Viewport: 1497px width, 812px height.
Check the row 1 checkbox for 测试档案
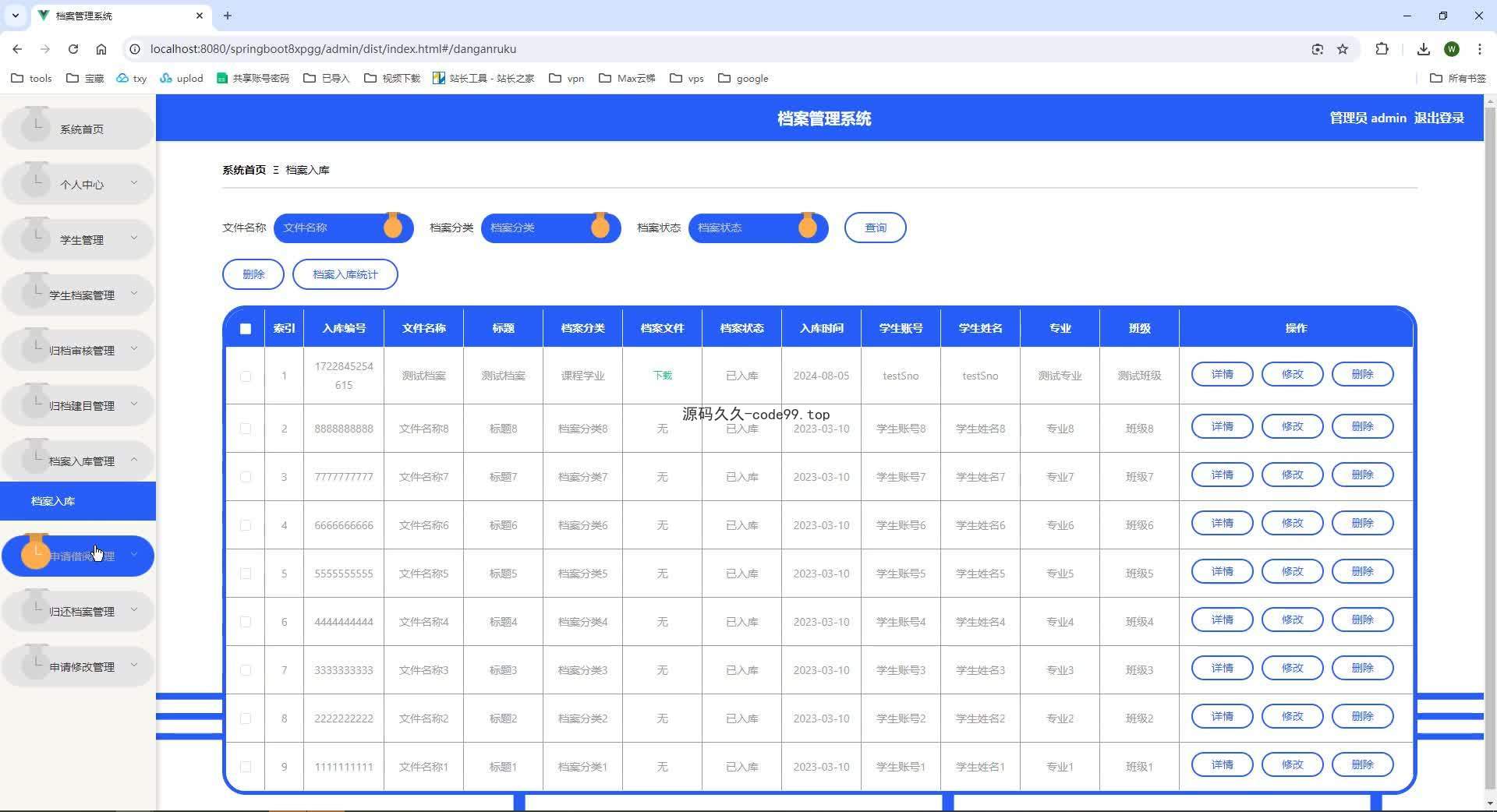point(246,376)
